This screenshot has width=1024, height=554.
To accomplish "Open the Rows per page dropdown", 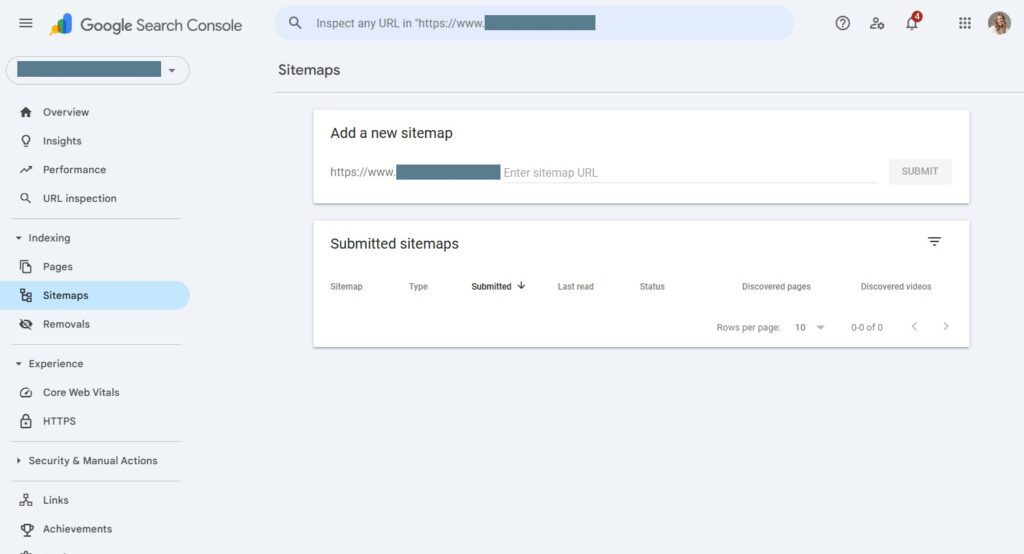I will (810, 327).
